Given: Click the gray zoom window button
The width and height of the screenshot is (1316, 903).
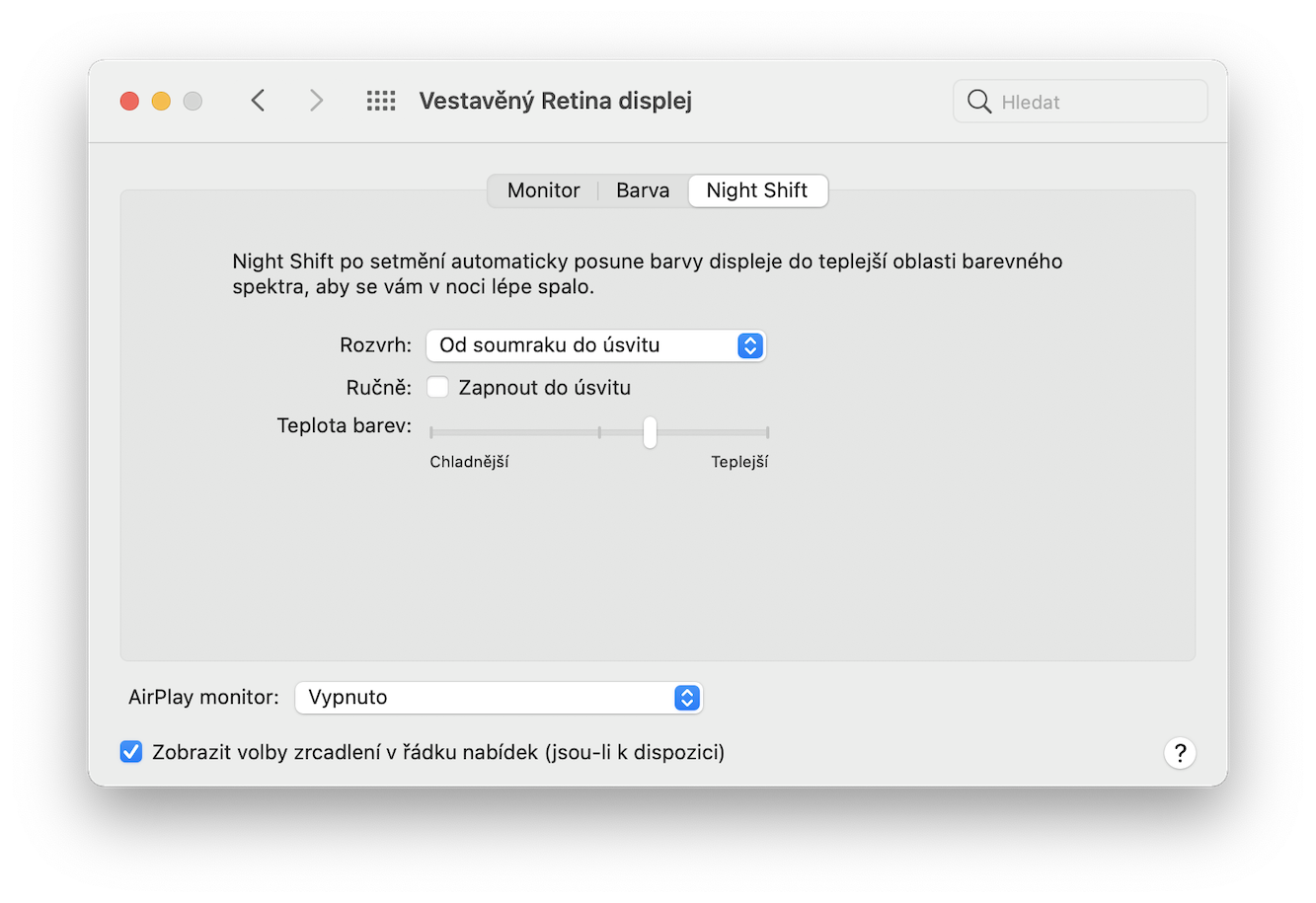Looking at the screenshot, I should point(193,101).
